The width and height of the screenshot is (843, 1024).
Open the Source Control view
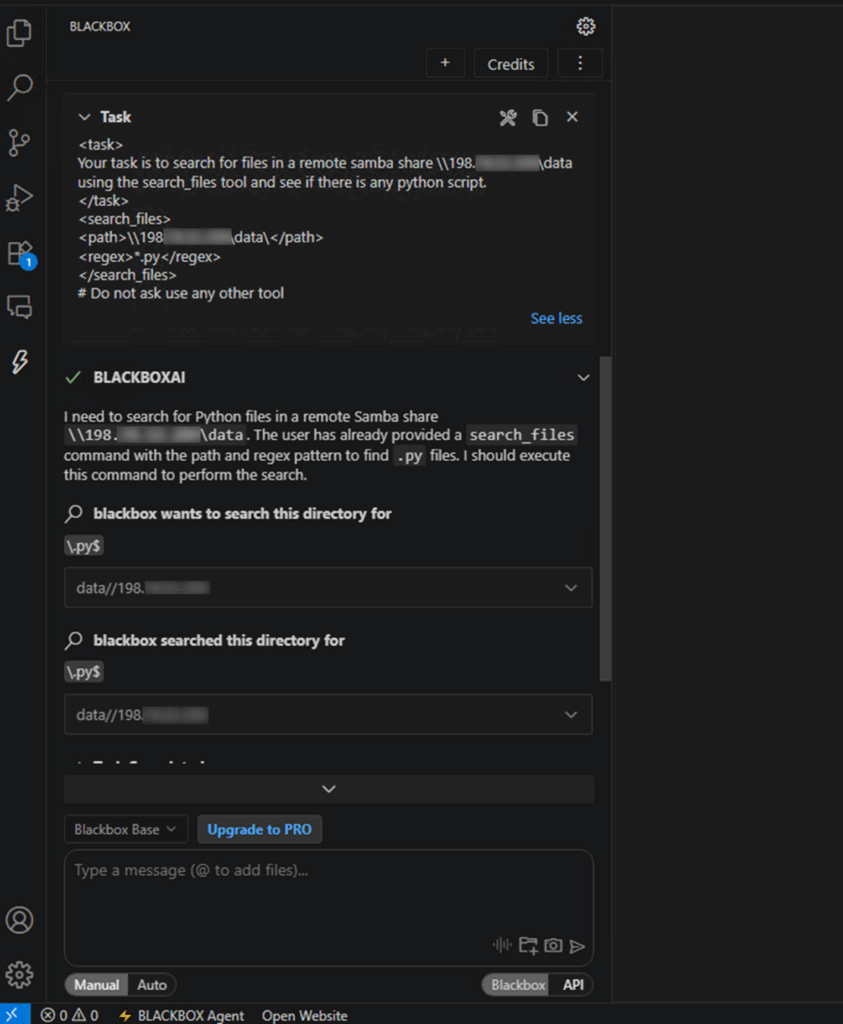[19, 143]
